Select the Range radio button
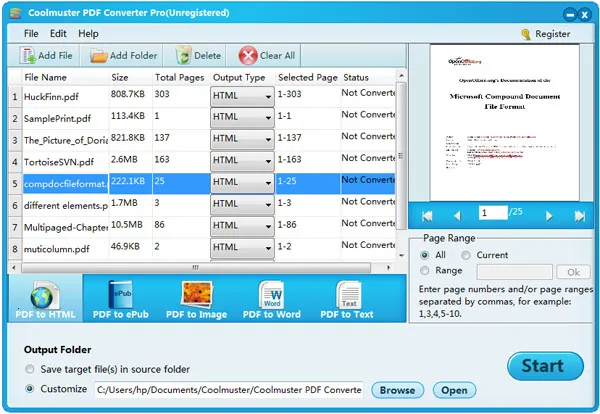The width and height of the screenshot is (600, 414). pyautogui.click(x=427, y=271)
